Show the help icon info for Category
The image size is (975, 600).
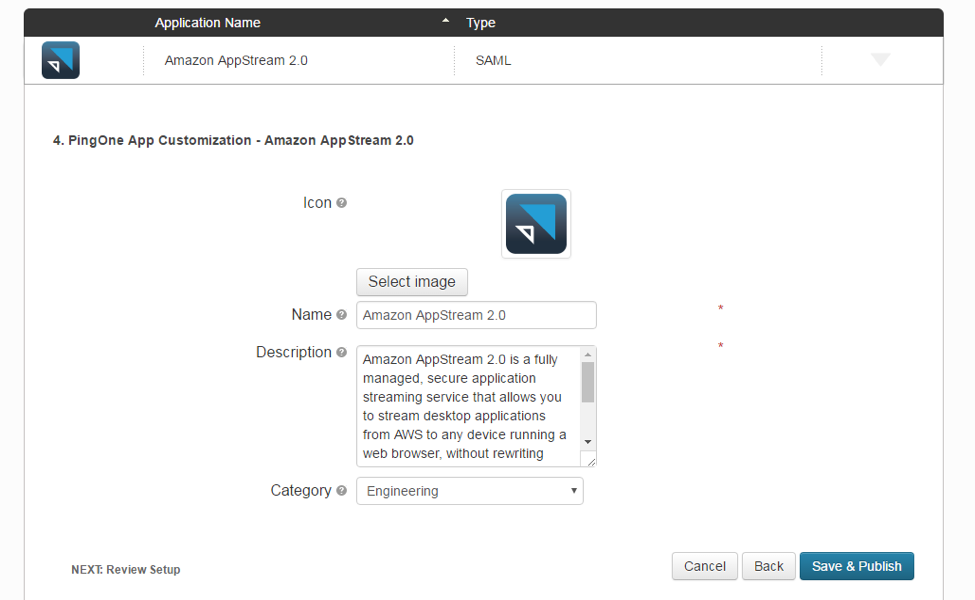[342, 491]
